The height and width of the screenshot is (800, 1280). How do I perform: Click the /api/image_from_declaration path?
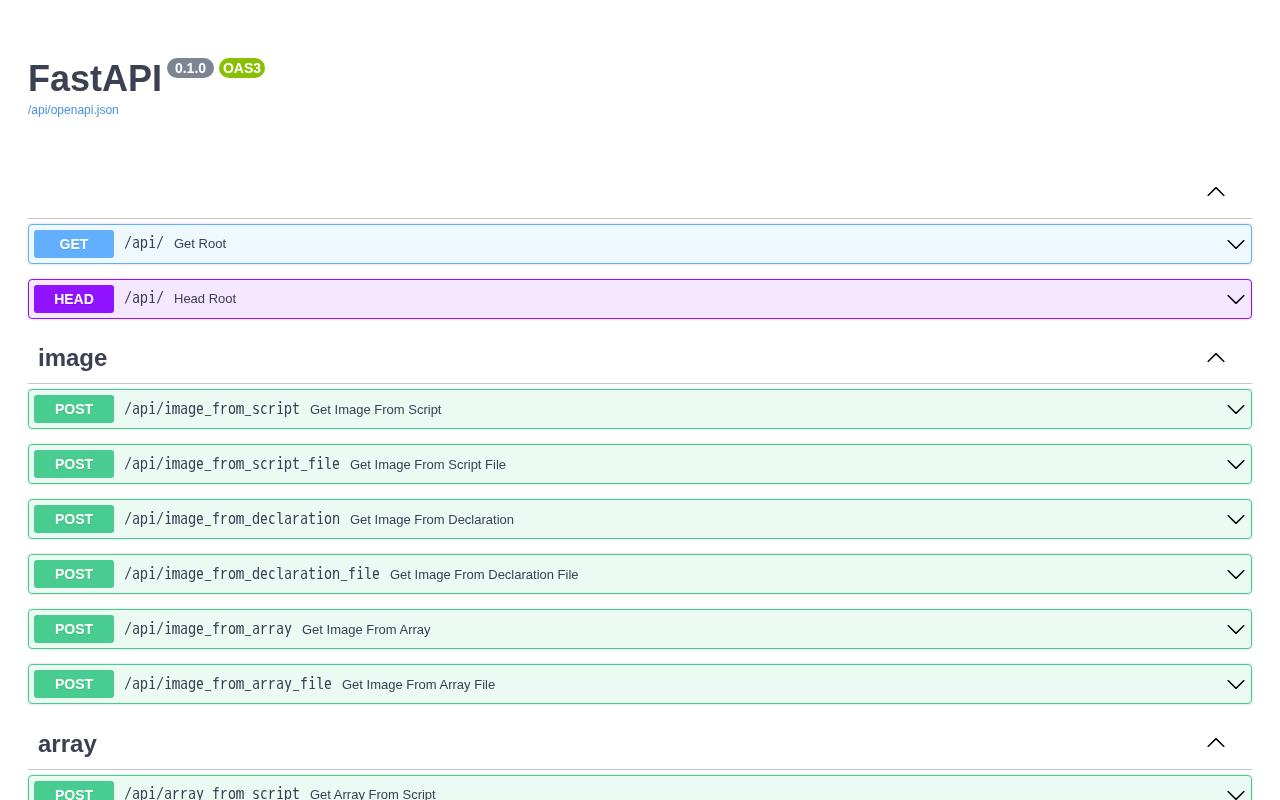coord(232,519)
